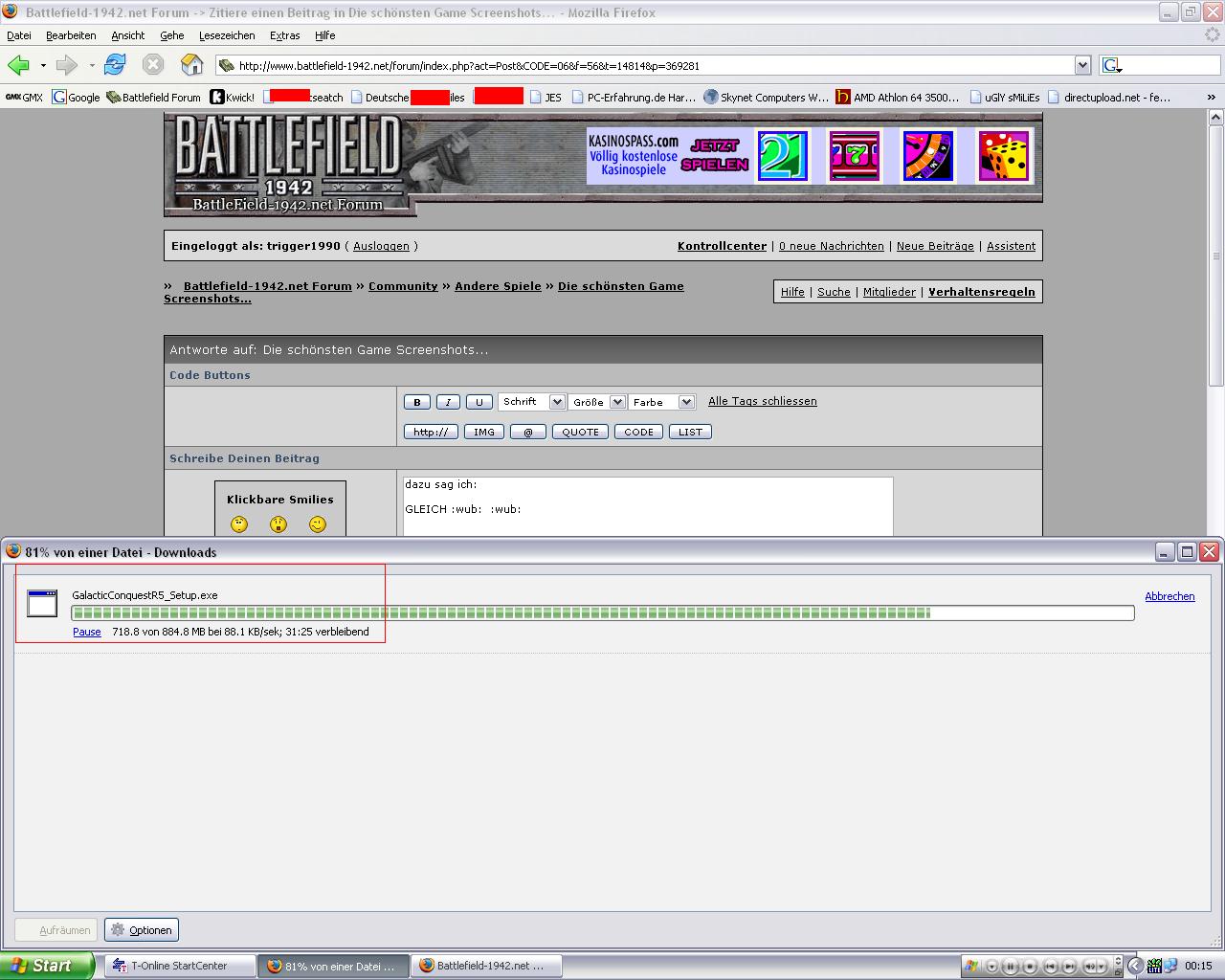Image resolution: width=1225 pixels, height=980 pixels.
Task: Click Abbrechen to cancel the download
Action: pos(1169,596)
